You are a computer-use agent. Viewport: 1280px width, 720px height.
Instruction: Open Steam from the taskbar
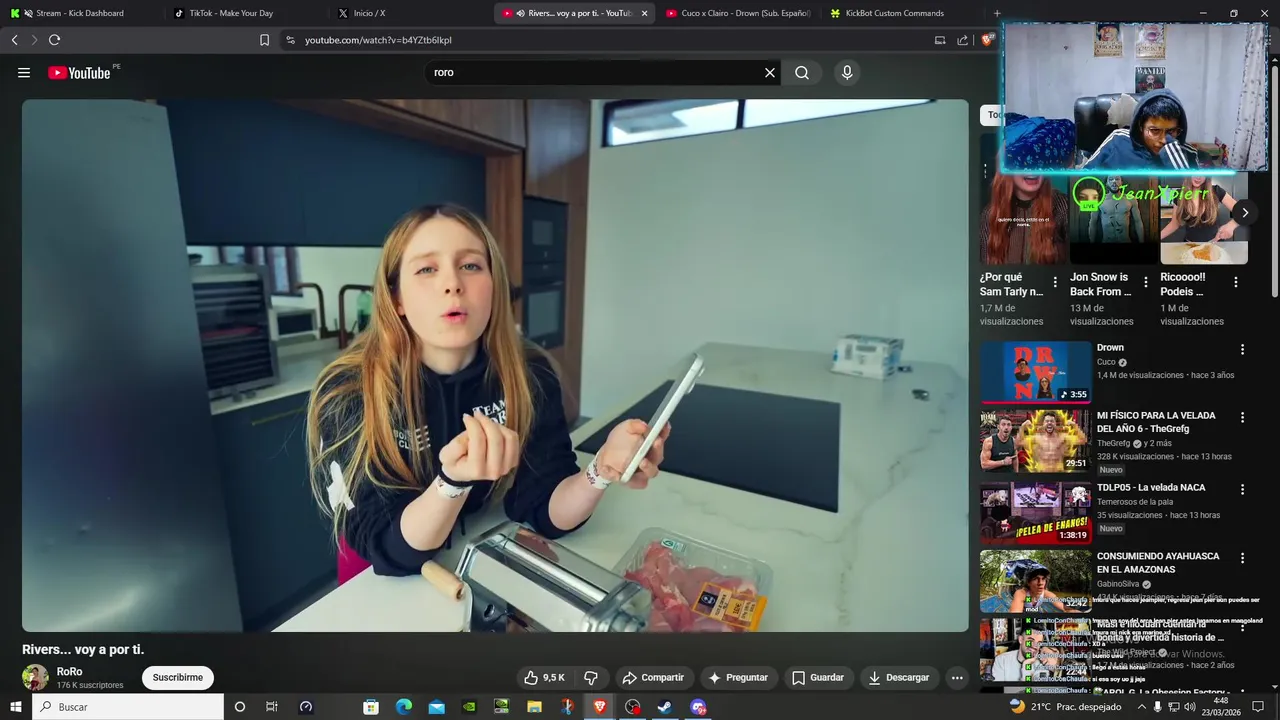[665, 707]
